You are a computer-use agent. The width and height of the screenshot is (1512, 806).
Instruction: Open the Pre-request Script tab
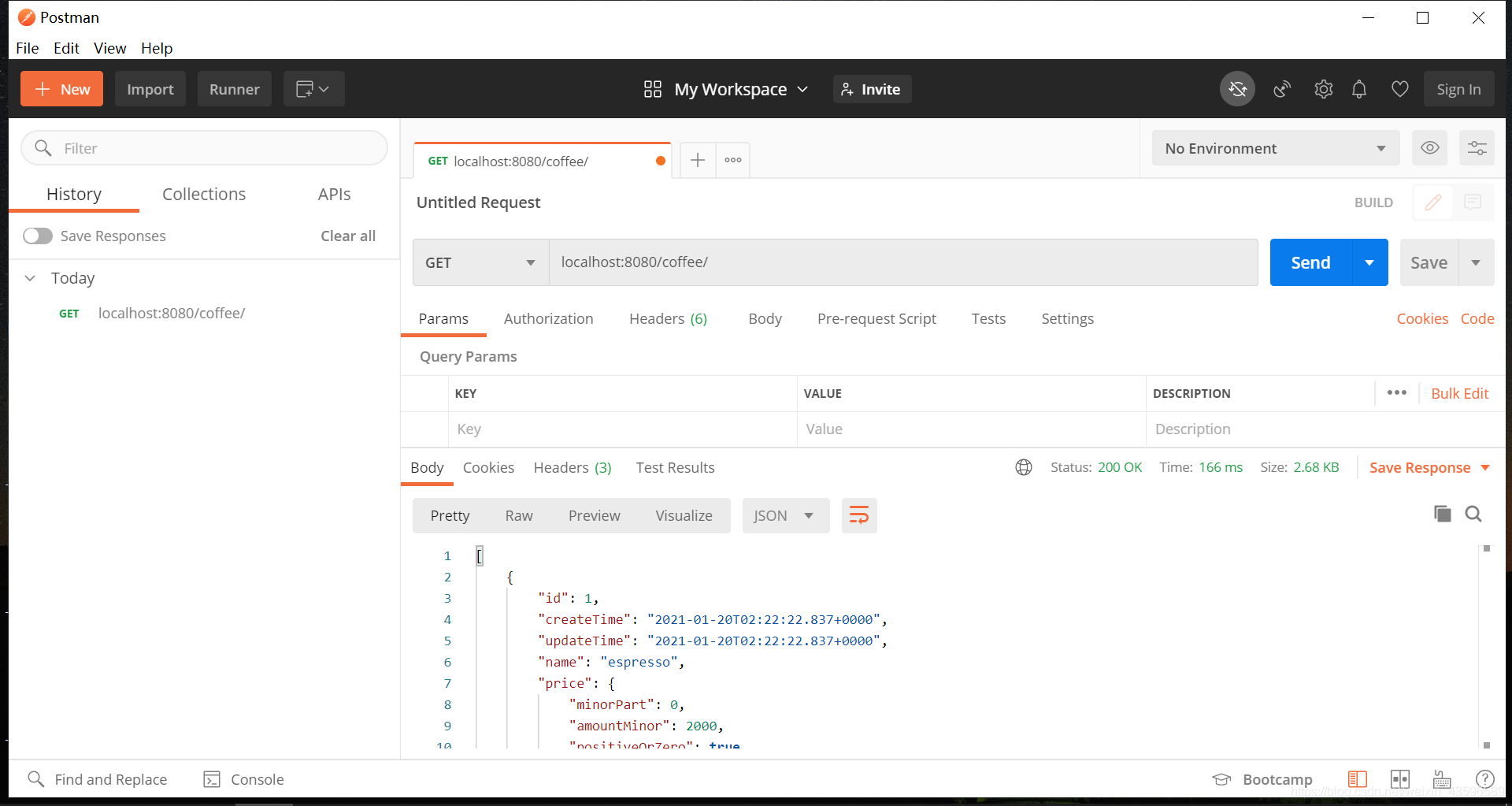[x=876, y=318]
